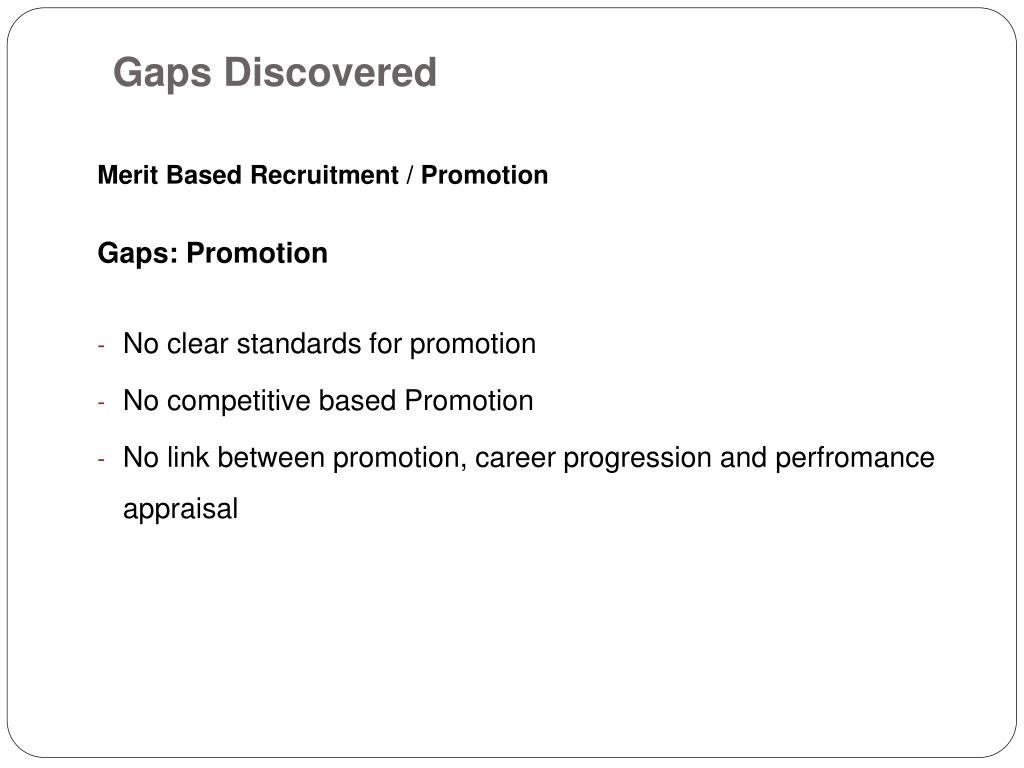The height and width of the screenshot is (768, 1024).
Task: Click the word 'Gaps' in the slide title
Action: 163,73
